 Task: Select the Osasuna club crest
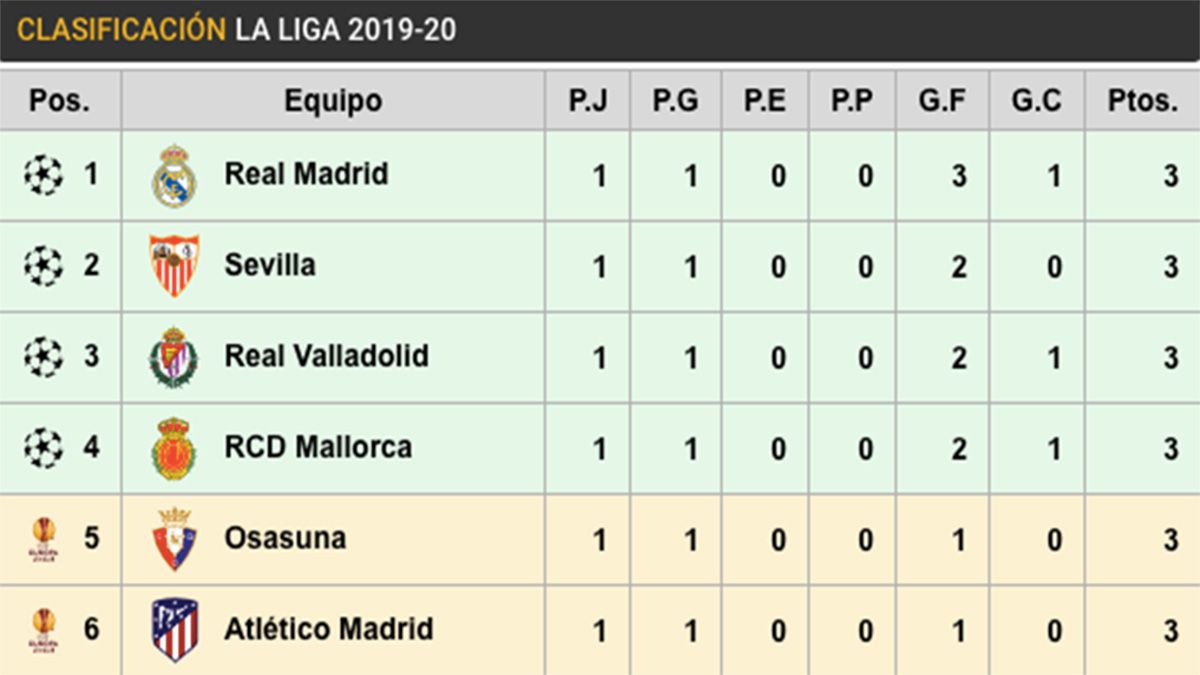174,539
